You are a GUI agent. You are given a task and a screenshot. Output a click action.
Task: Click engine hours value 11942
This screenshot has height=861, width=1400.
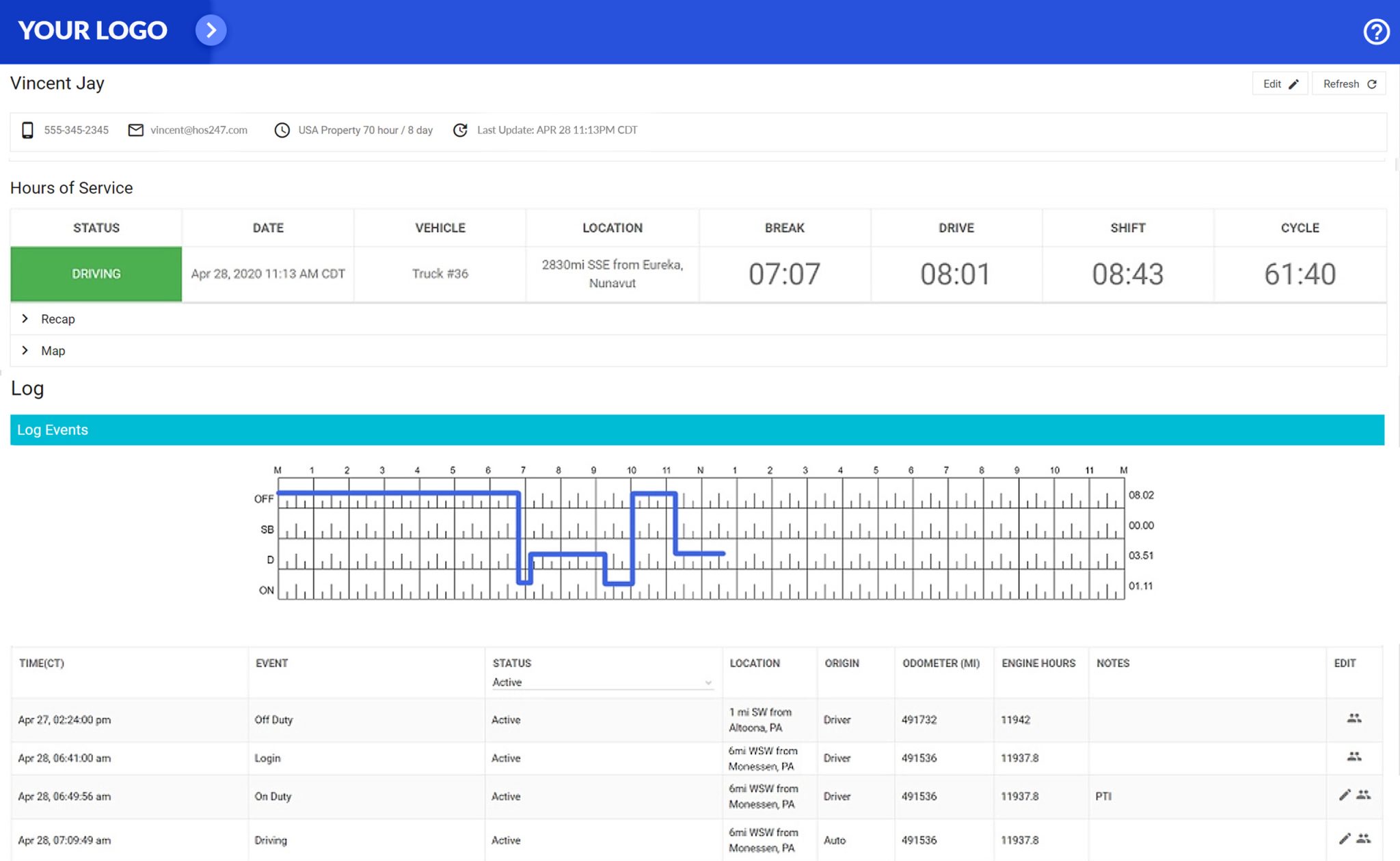(1015, 720)
